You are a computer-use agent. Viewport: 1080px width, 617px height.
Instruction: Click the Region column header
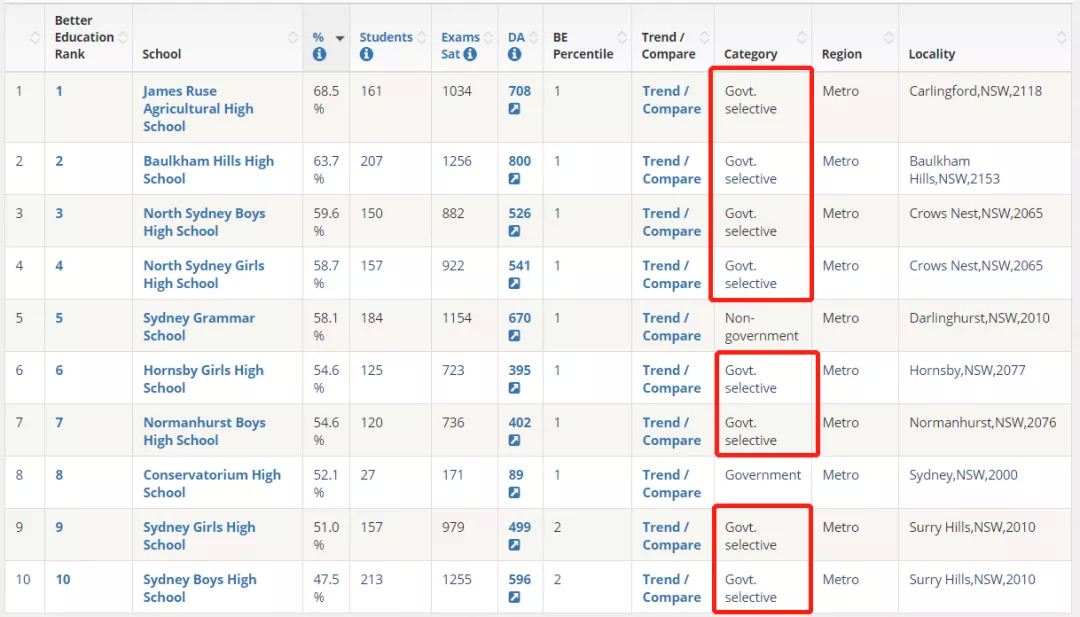pos(841,54)
